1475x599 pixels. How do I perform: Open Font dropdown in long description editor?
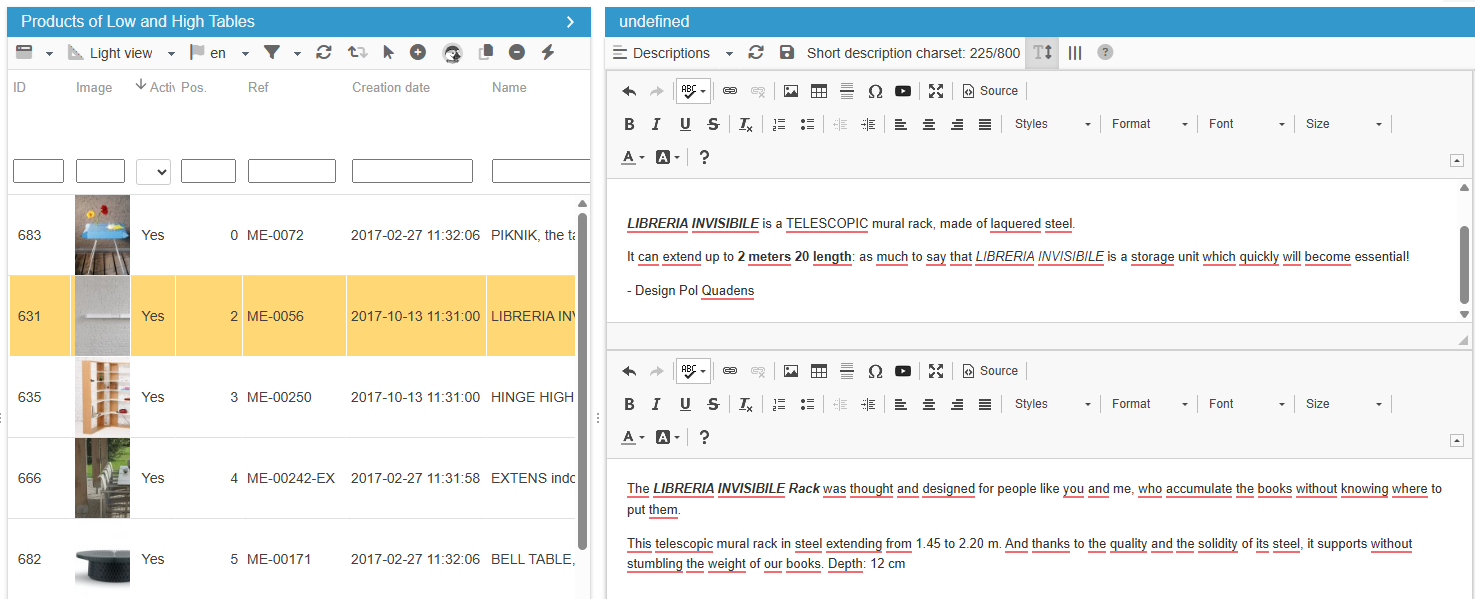coord(1246,404)
